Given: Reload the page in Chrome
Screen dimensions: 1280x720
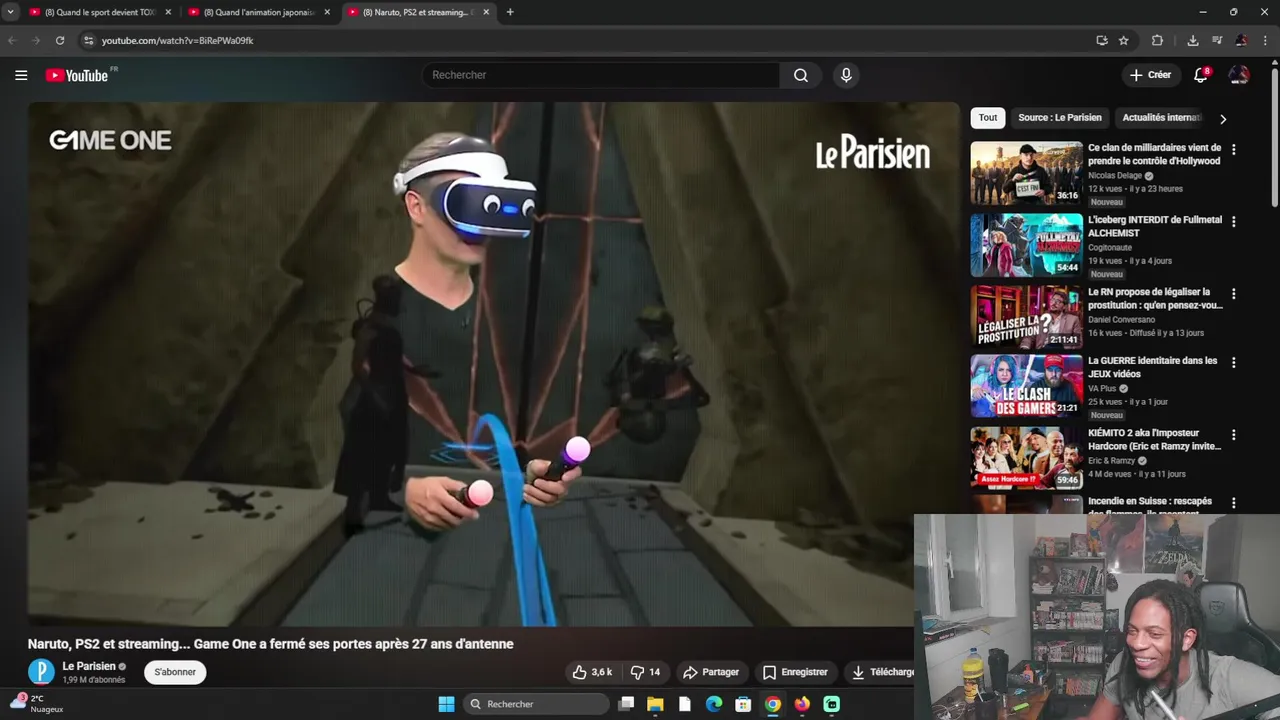Looking at the screenshot, I should [60, 40].
